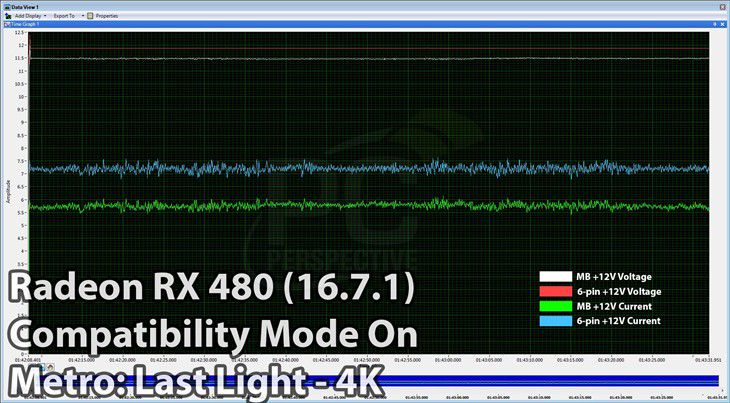730x403 pixels.
Task: Click the 01:42:15.000 time axis label
Action: tap(81, 360)
